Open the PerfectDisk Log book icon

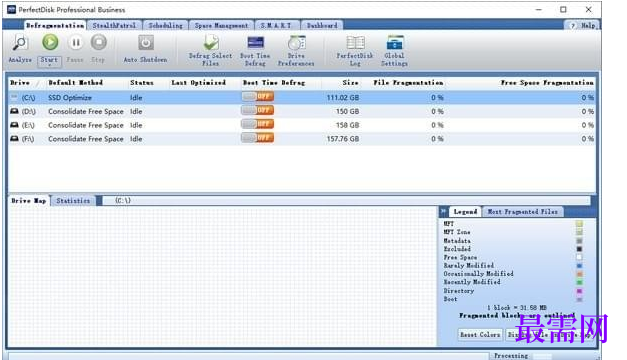click(355, 43)
